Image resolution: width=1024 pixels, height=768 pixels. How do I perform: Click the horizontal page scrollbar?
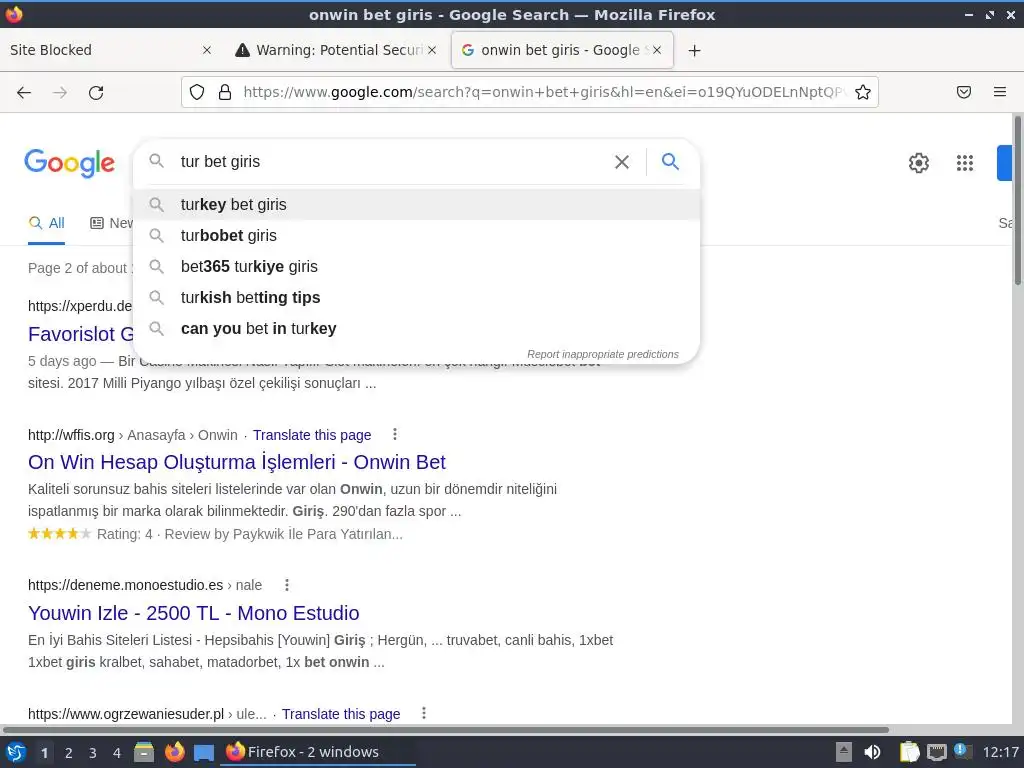pyautogui.click(x=446, y=729)
